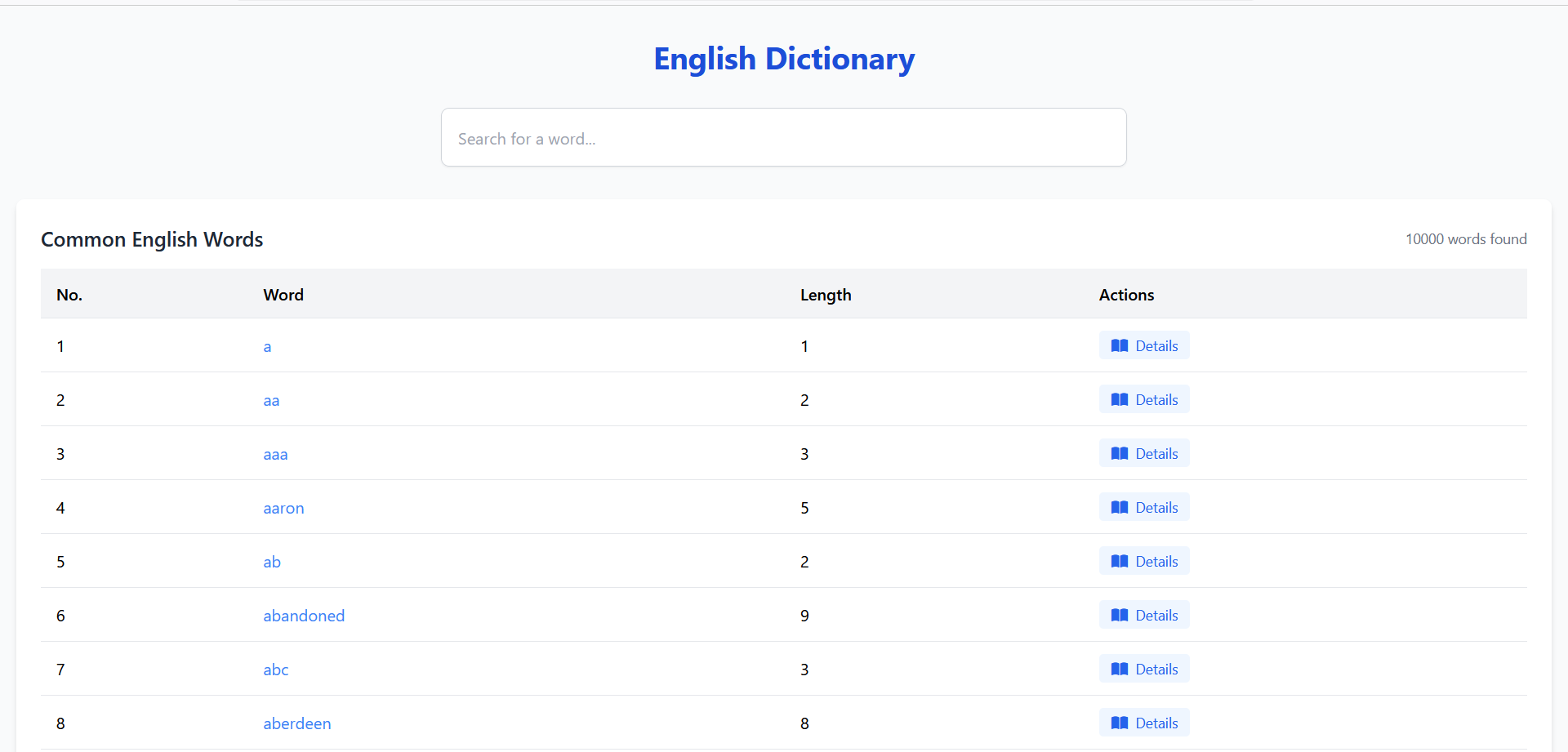Image resolution: width=1568 pixels, height=752 pixels.
Task: Click the 'Length' column header
Action: (826, 296)
